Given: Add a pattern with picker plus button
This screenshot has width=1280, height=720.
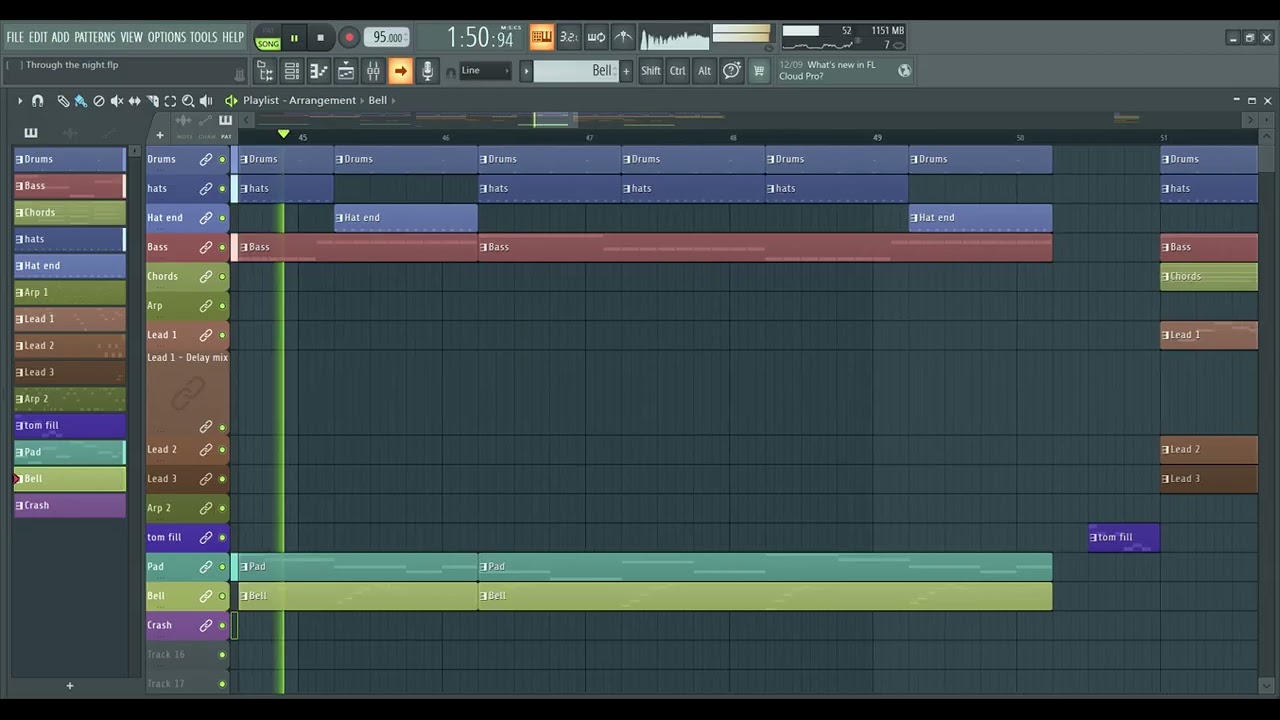Looking at the screenshot, I should click(70, 686).
